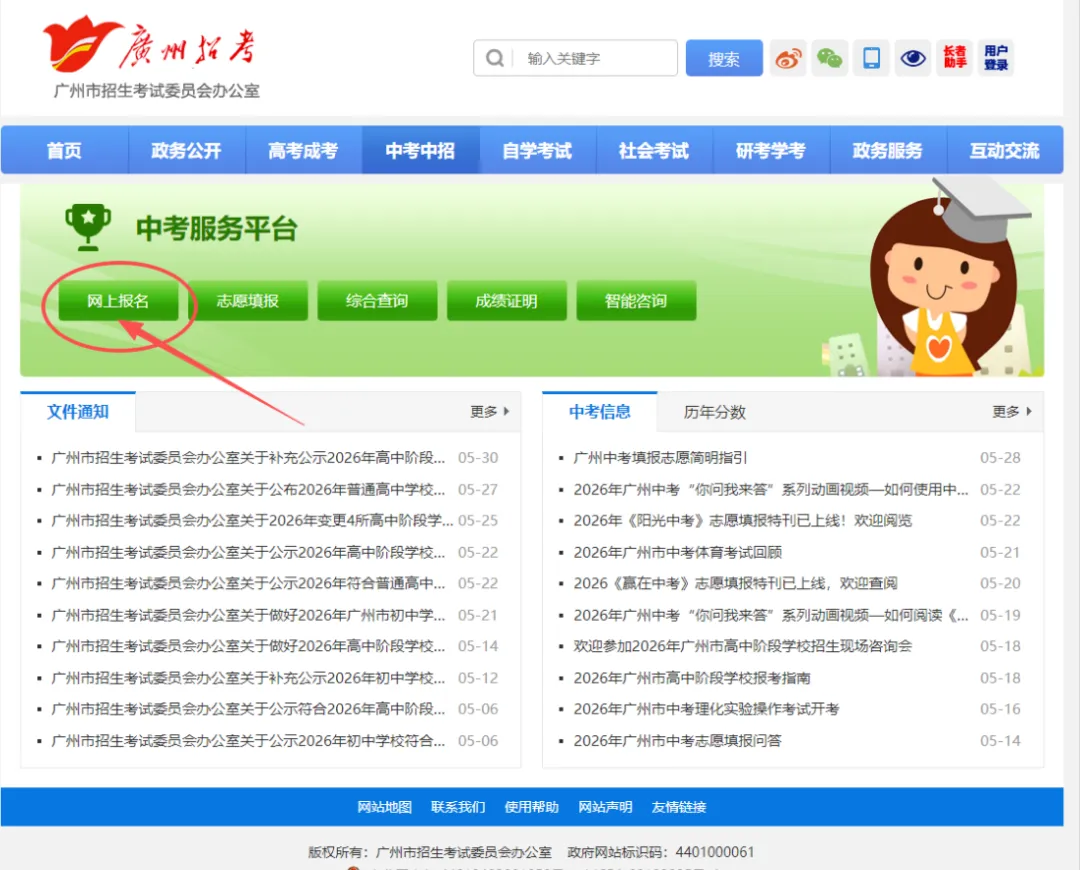The width and height of the screenshot is (1080, 870).
Task: Open notice 关于公示符合2026年高中阶段
Action: click(x=249, y=708)
